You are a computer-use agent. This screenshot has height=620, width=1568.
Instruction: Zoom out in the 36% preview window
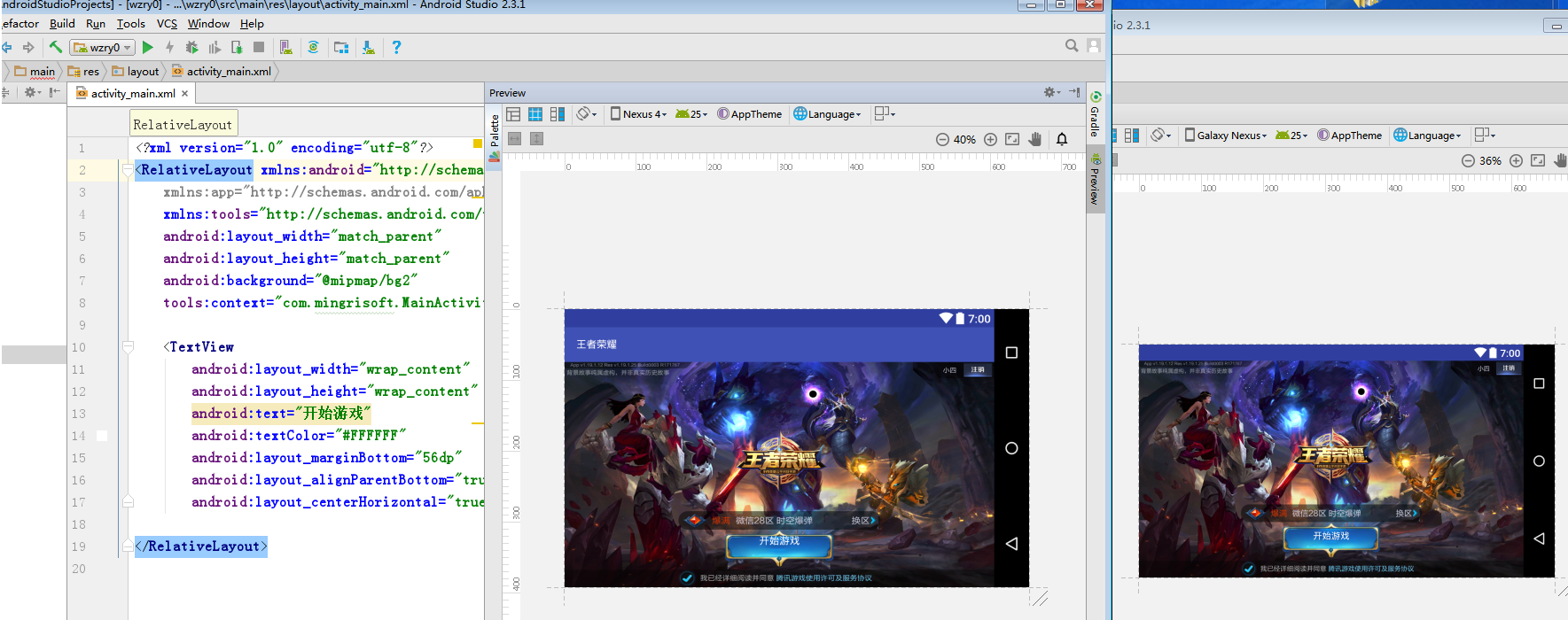point(1468,160)
